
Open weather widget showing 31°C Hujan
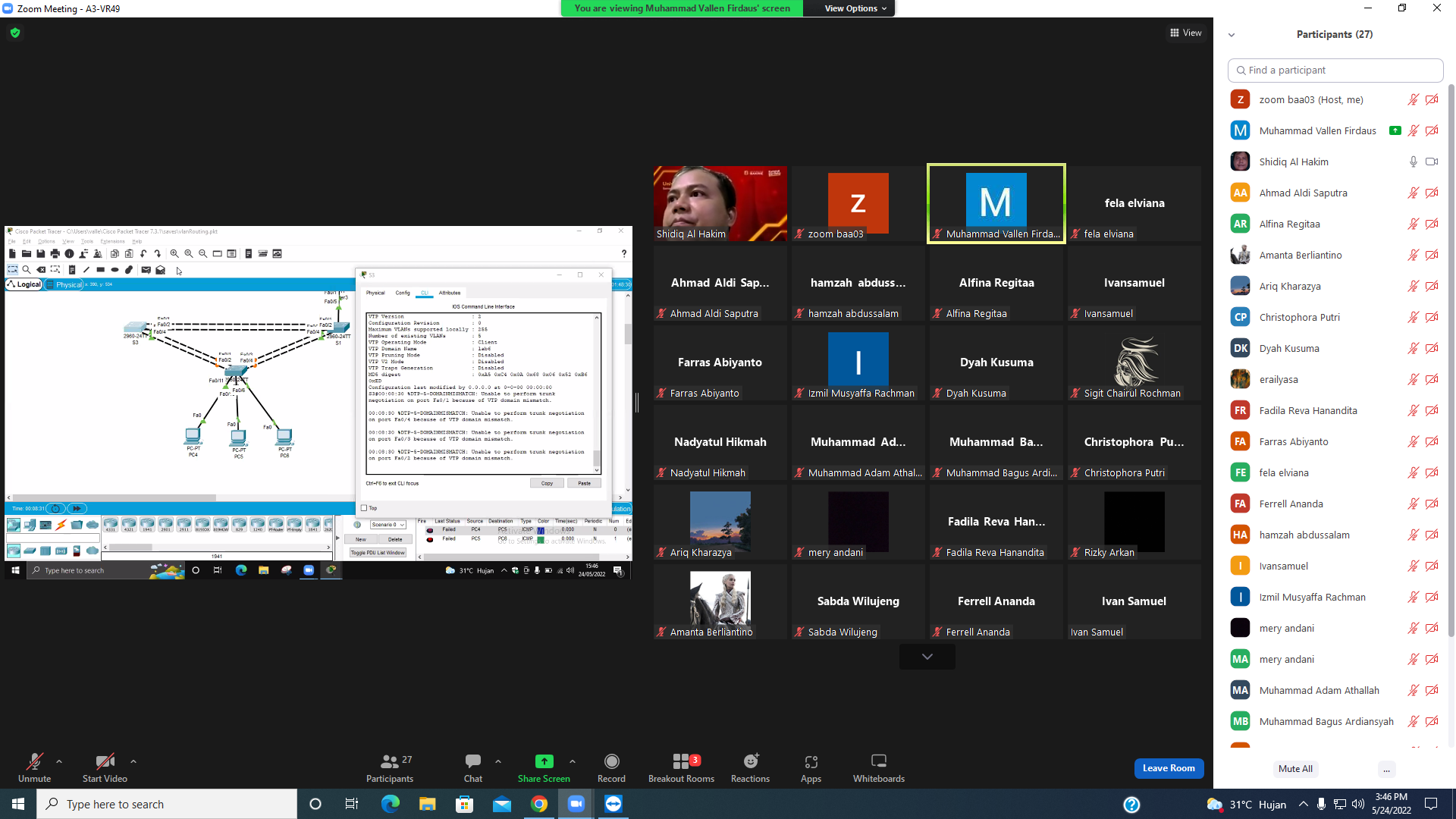[1247, 804]
